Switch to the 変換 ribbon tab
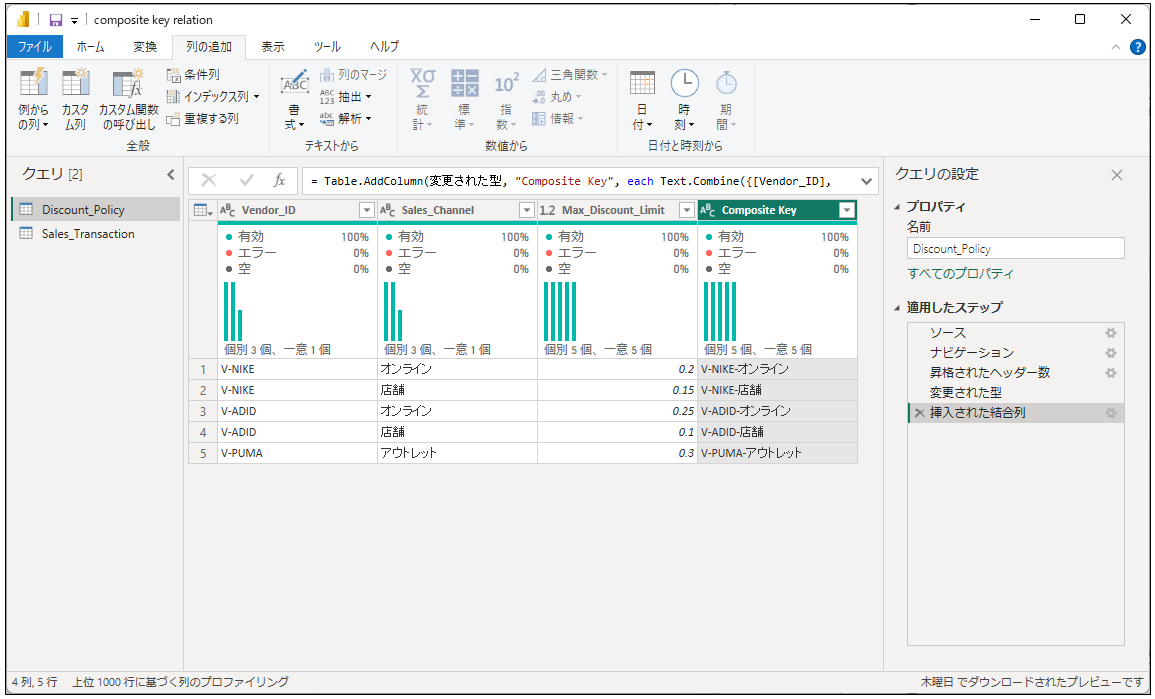This screenshot has height=699, width=1155. coord(145,47)
